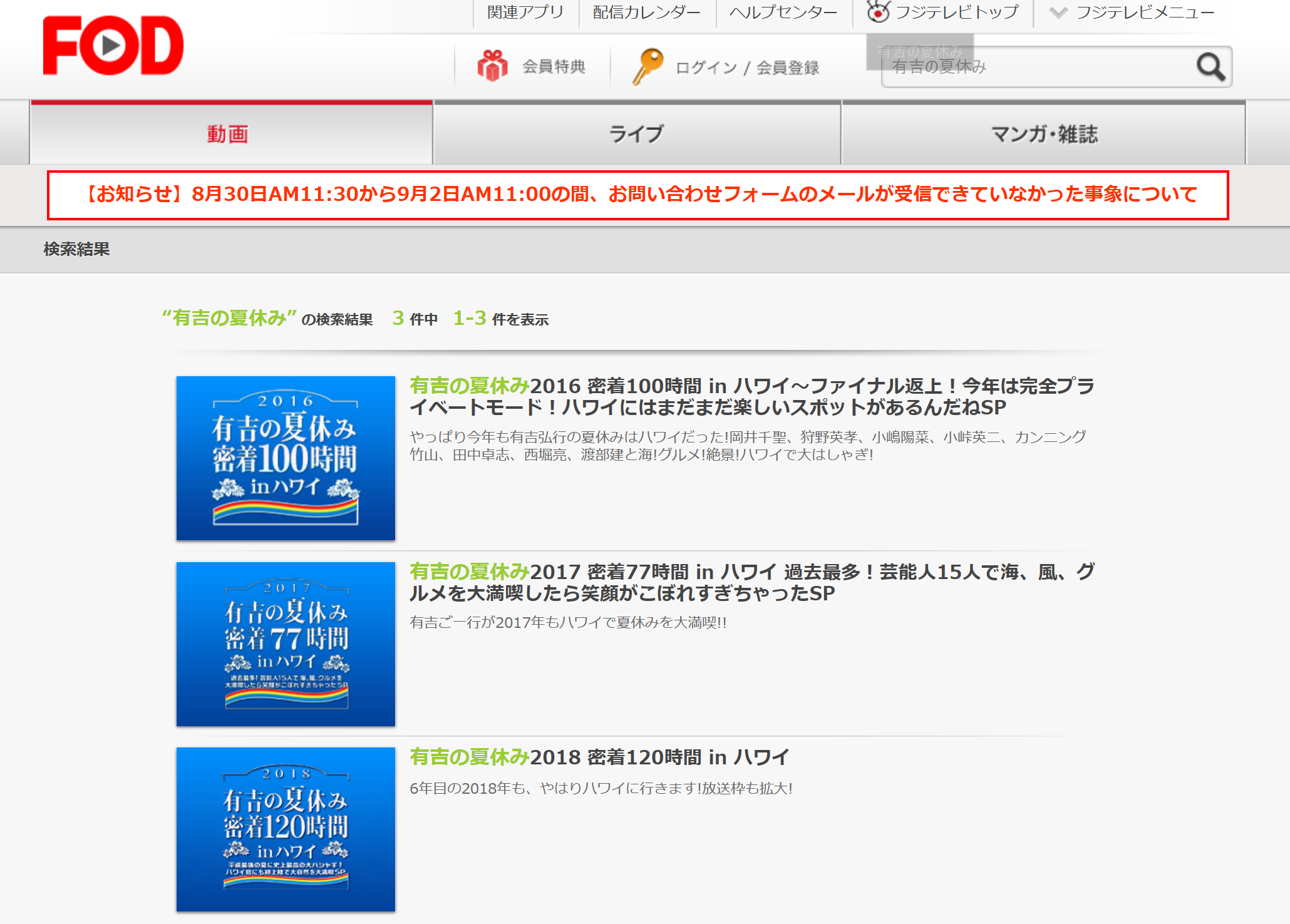Open the 2017 密着77時間 thumbnail
This screenshot has width=1290, height=924.
pos(286,644)
